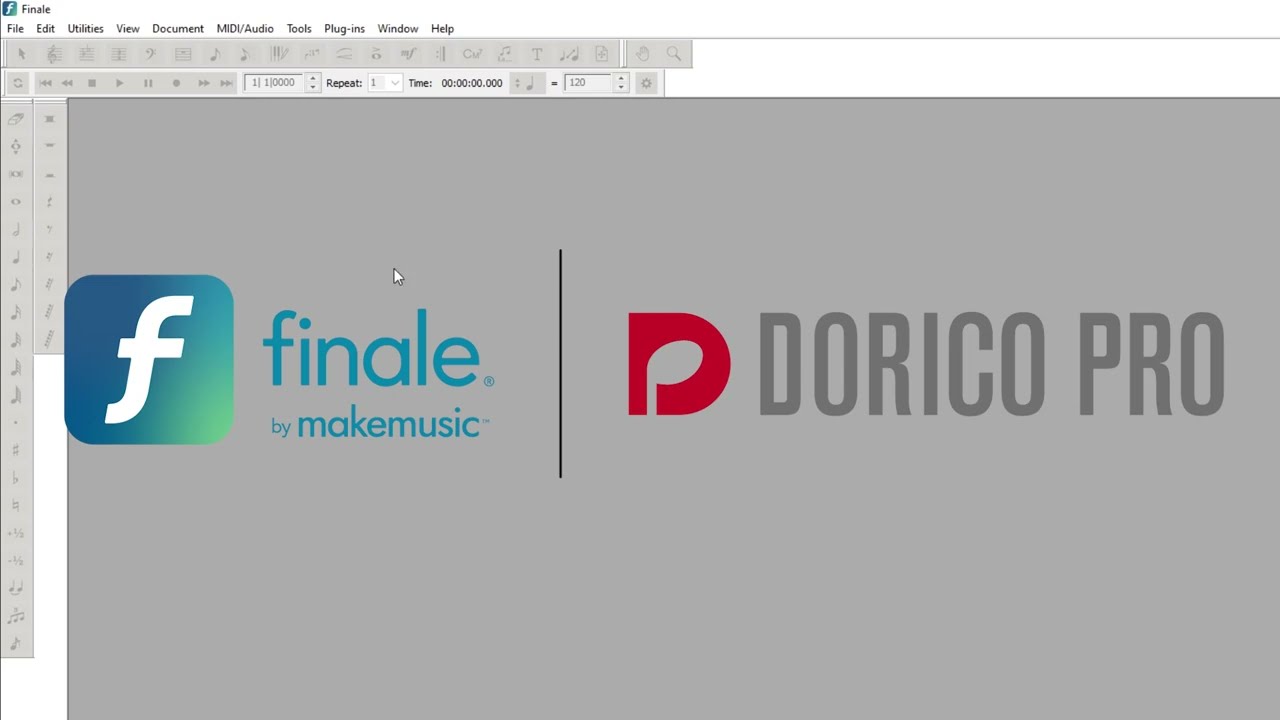Choose quarter rest in rests palette
The height and width of the screenshot is (720, 1280).
coord(49,201)
